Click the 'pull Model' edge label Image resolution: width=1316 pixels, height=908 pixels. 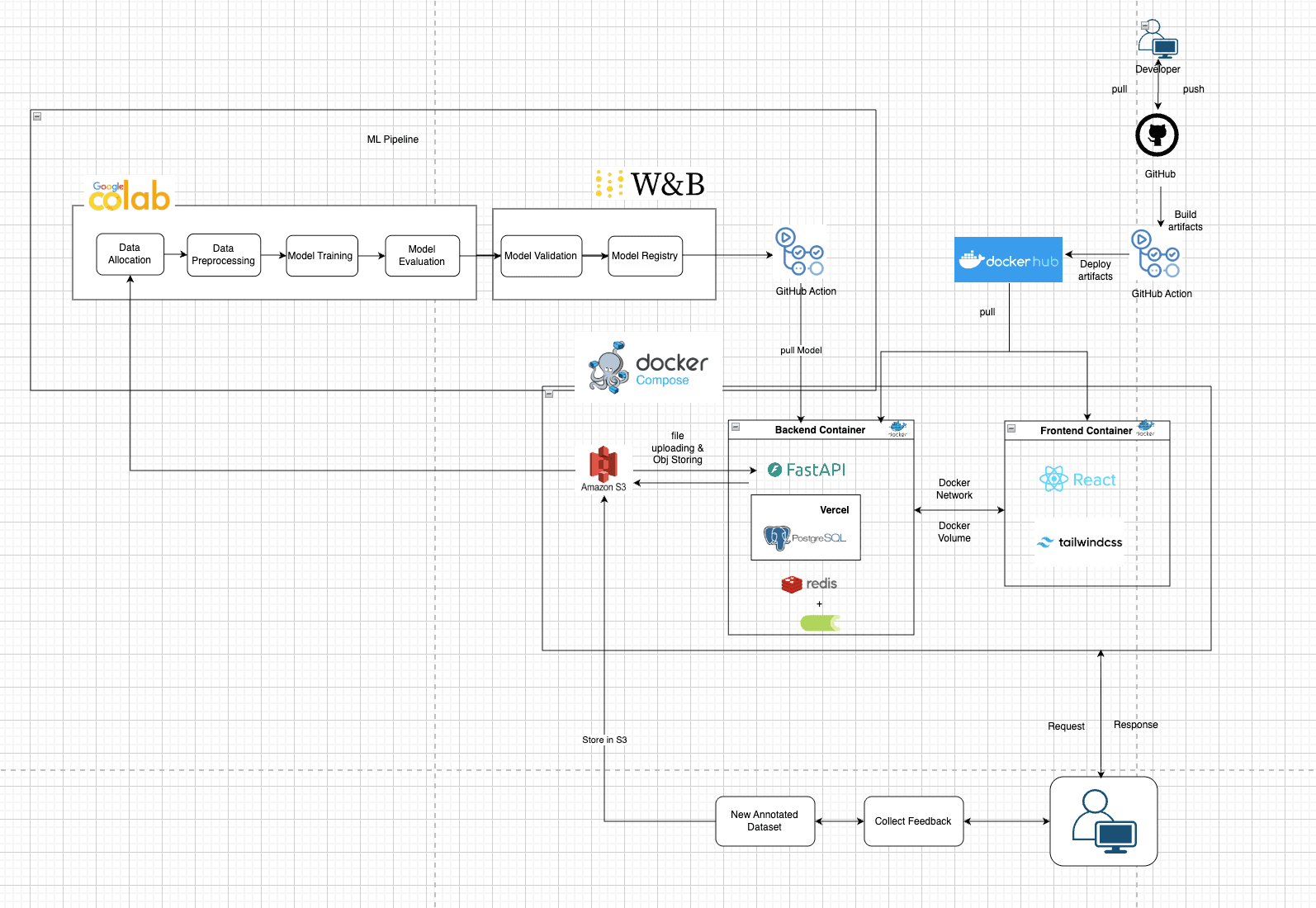tap(802, 350)
